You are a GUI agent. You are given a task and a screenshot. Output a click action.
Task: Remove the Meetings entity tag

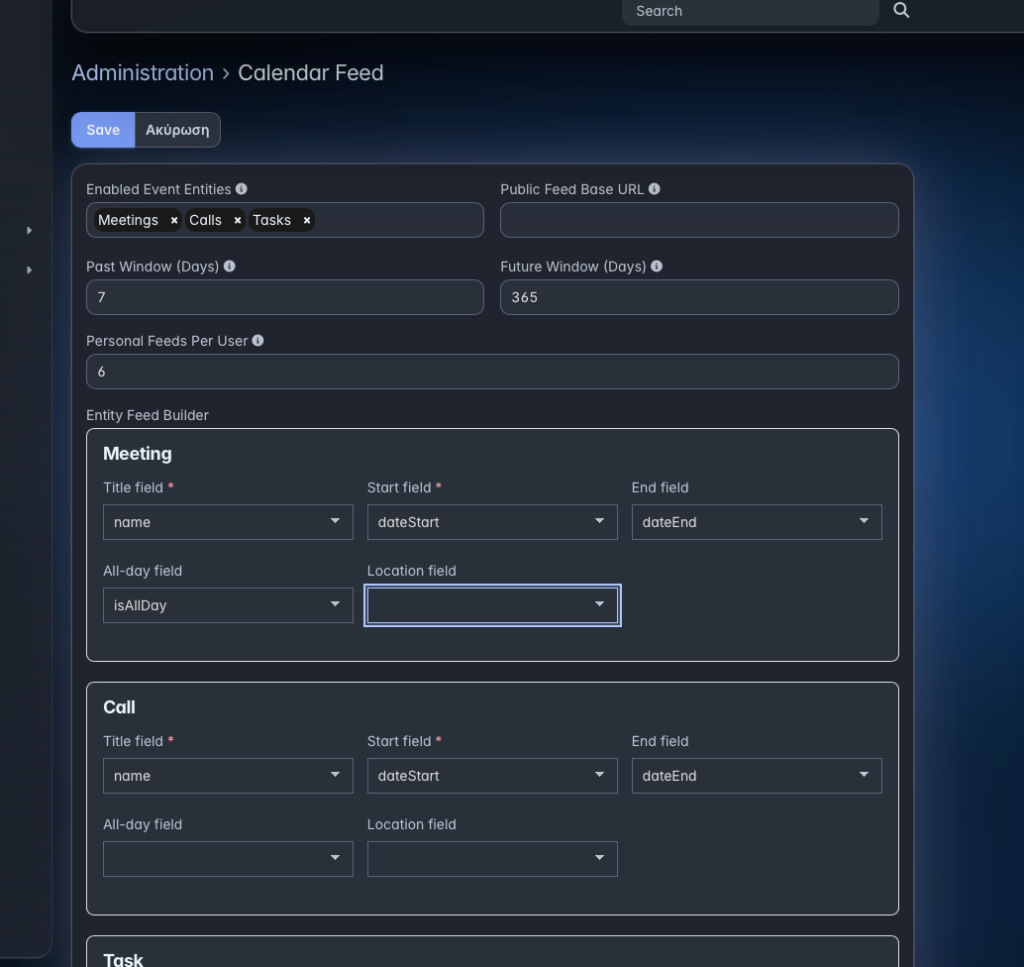point(174,221)
